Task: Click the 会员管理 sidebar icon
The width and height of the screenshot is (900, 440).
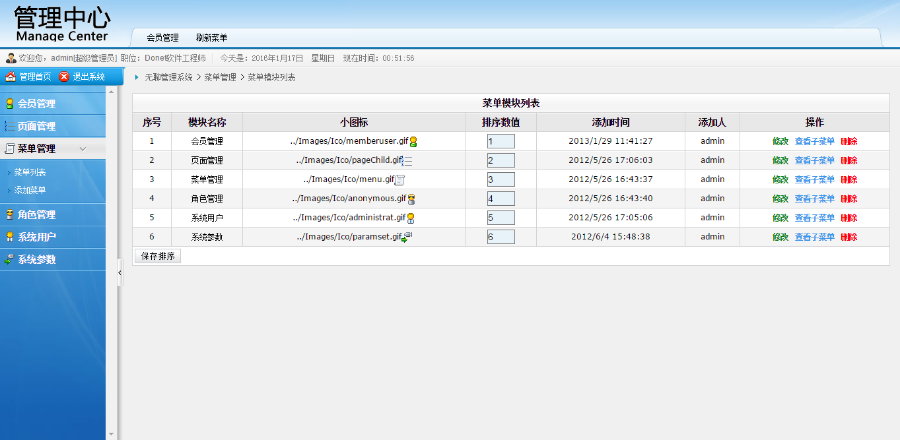Action: click(x=9, y=104)
